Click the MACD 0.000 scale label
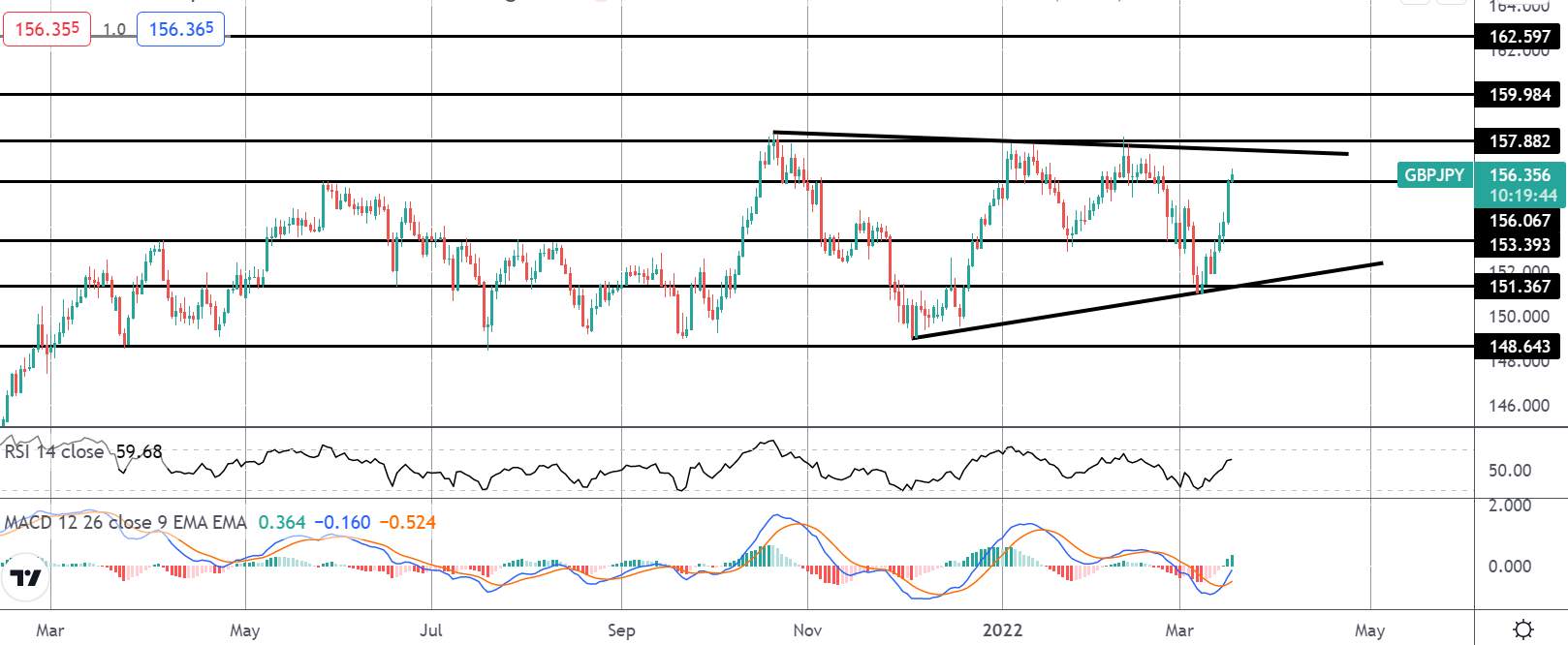This screenshot has width=1568, height=645. click(x=1510, y=567)
